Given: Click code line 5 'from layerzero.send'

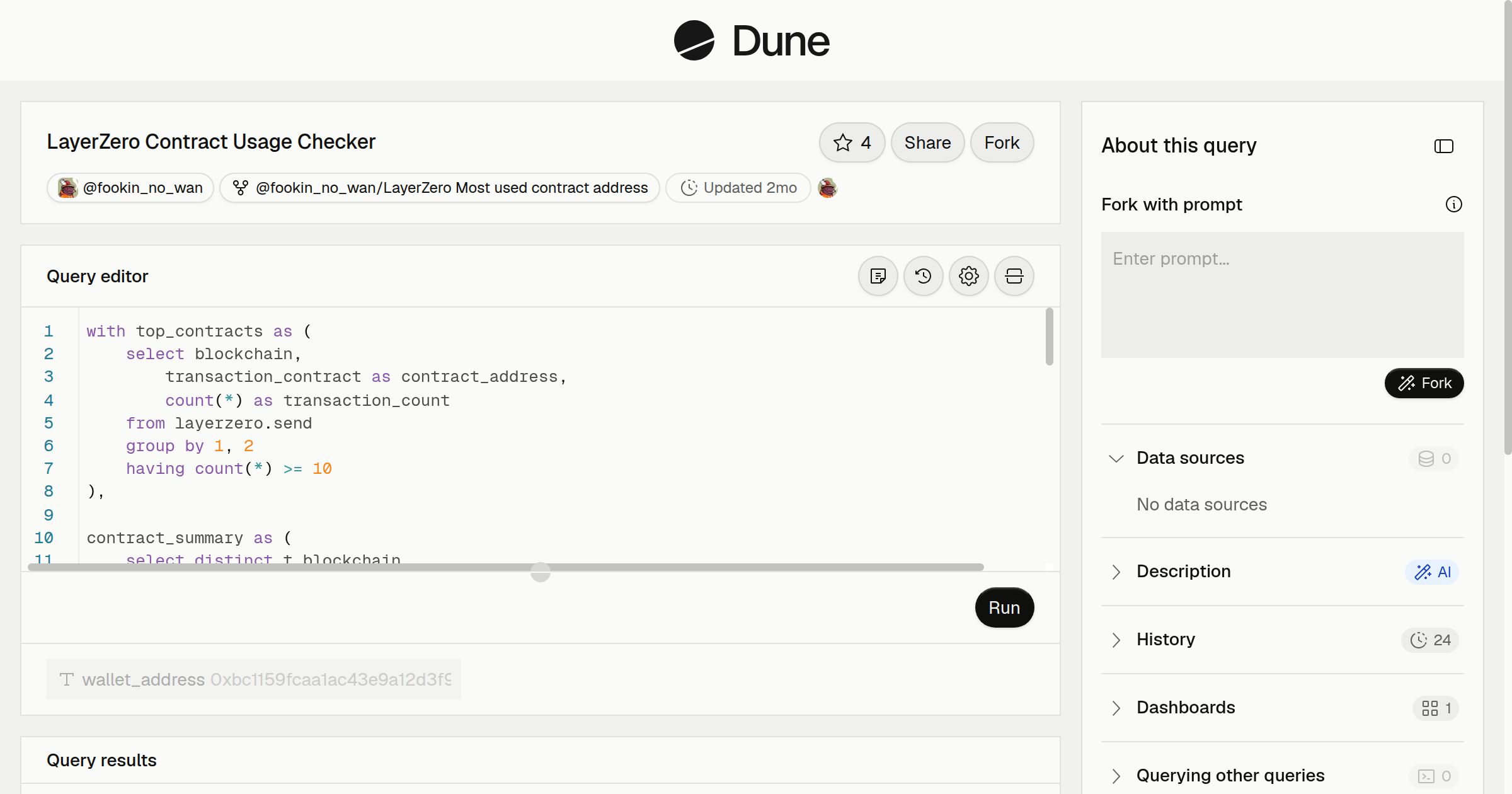Looking at the screenshot, I should point(219,423).
